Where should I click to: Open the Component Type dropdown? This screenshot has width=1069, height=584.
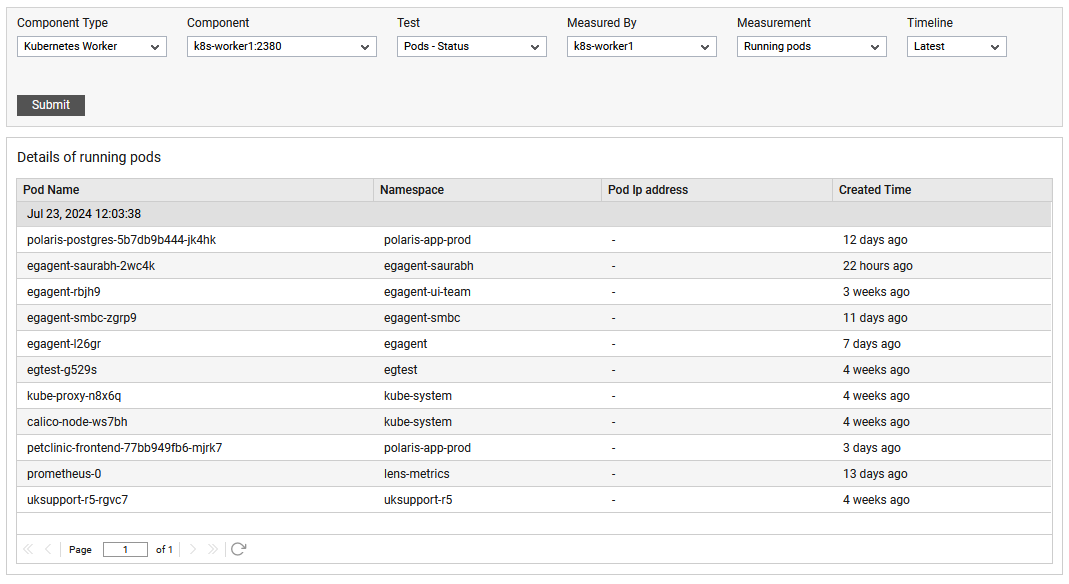[x=92, y=46]
